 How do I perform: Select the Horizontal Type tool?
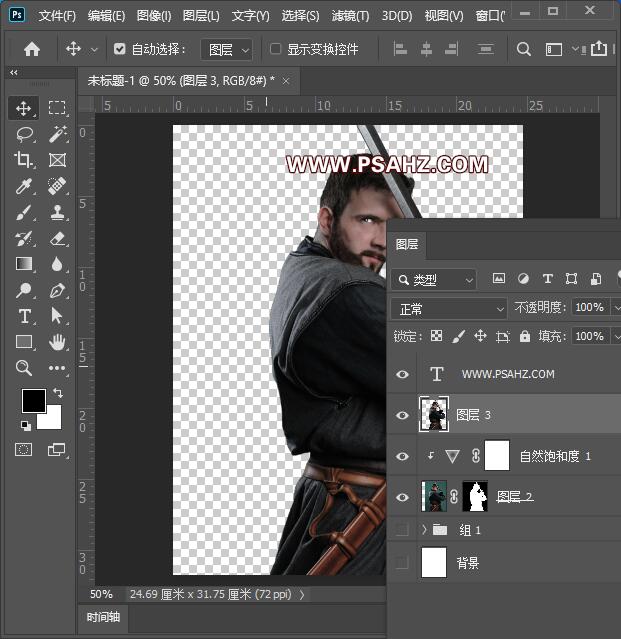(x=24, y=316)
